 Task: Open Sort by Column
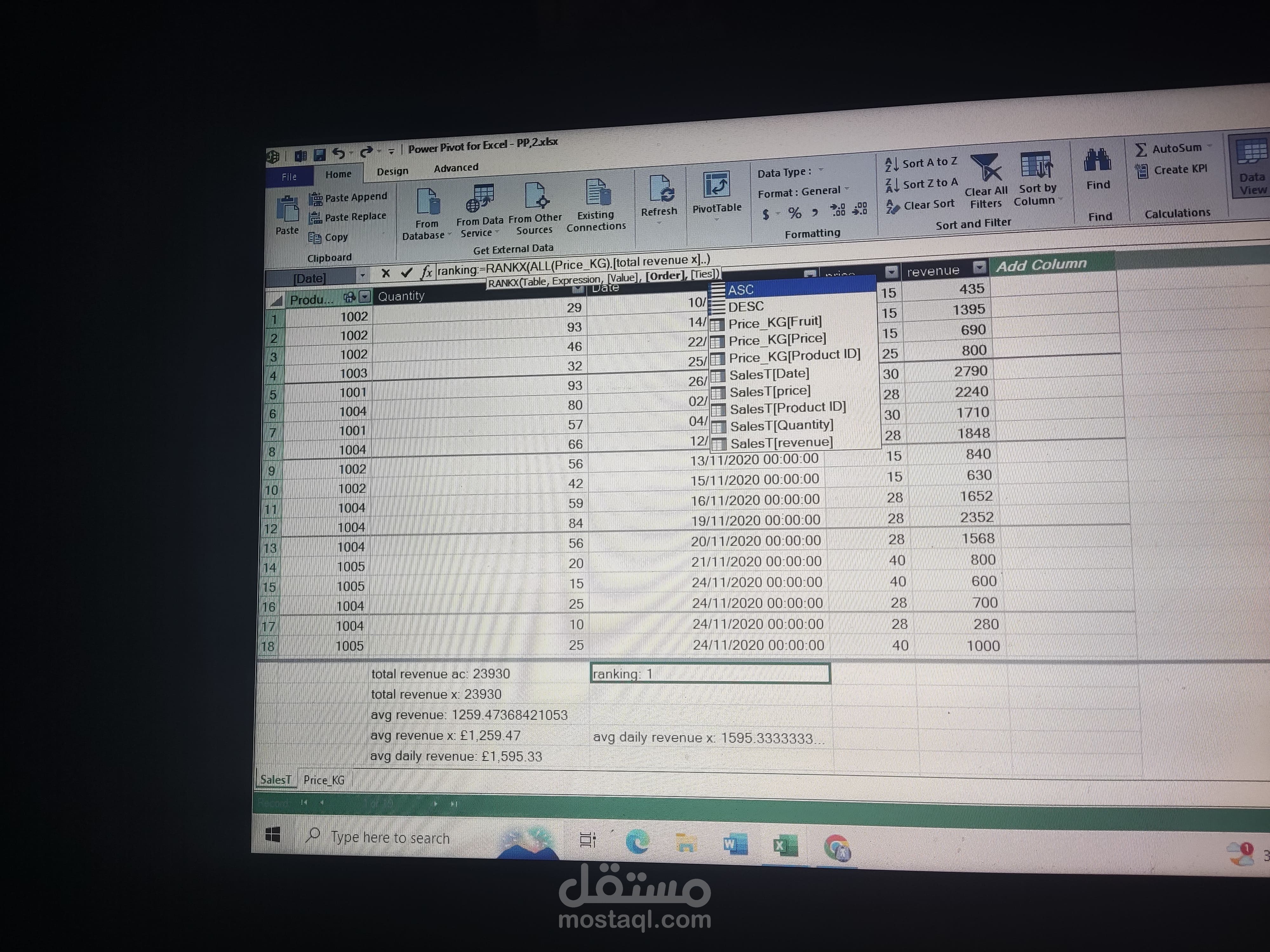[x=1036, y=178]
